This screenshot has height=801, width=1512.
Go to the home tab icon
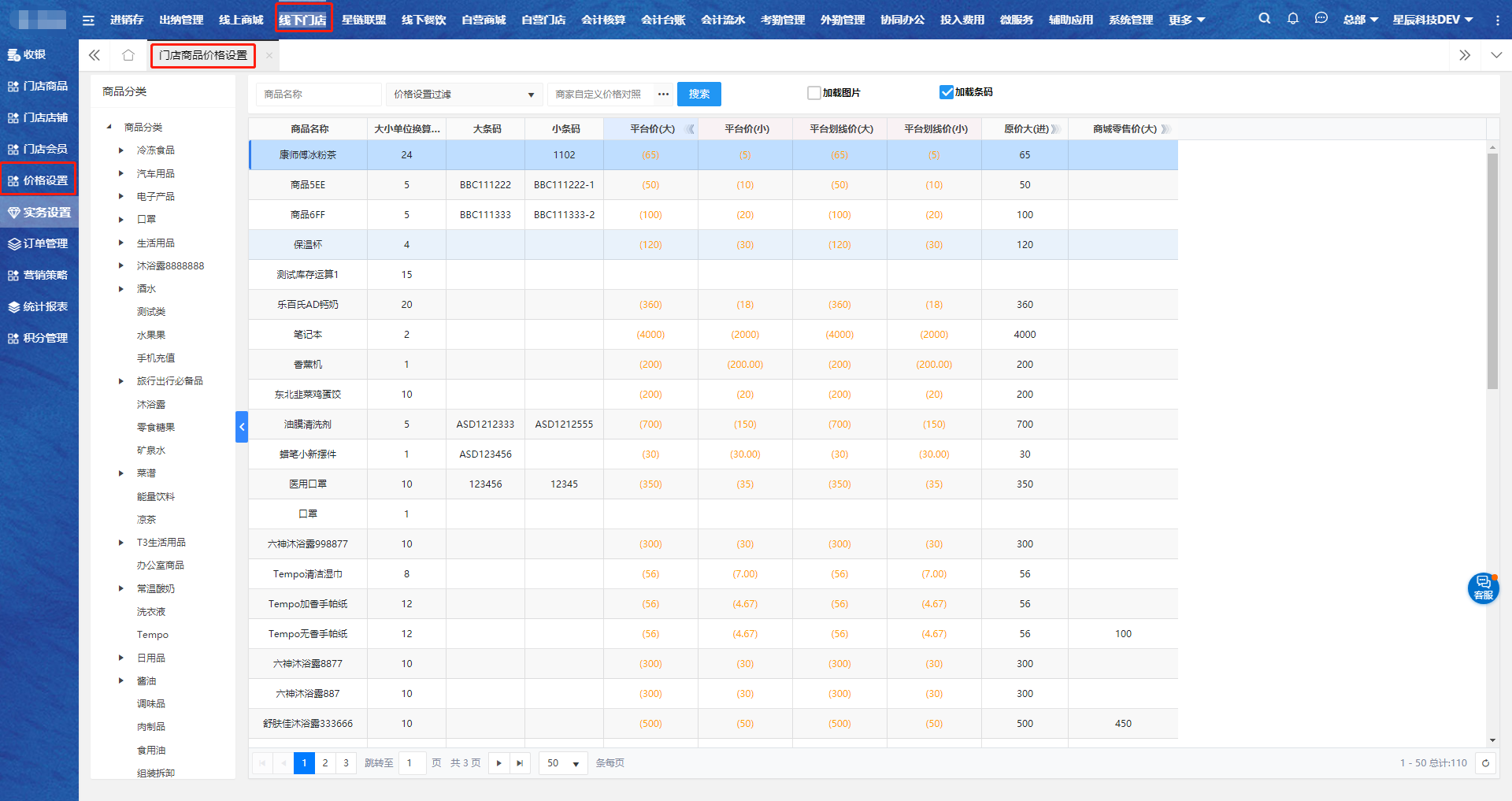click(128, 55)
